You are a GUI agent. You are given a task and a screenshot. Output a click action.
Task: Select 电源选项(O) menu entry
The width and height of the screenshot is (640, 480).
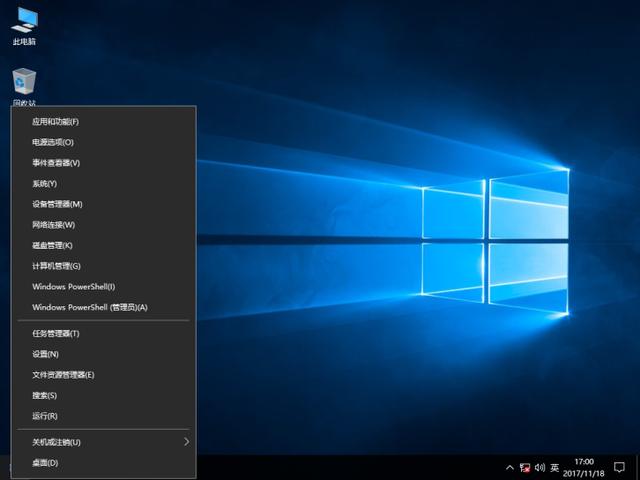103,142
